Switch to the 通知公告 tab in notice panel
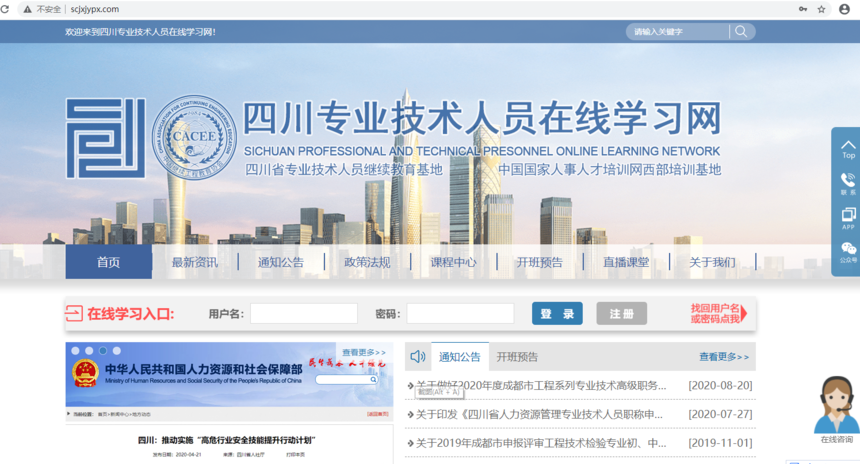The width and height of the screenshot is (860, 464). [x=460, y=357]
